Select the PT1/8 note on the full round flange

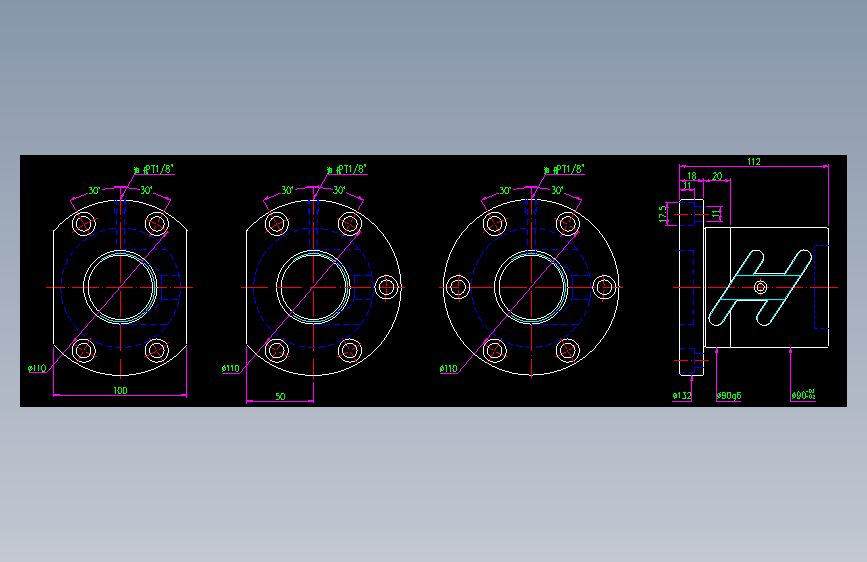pos(564,169)
